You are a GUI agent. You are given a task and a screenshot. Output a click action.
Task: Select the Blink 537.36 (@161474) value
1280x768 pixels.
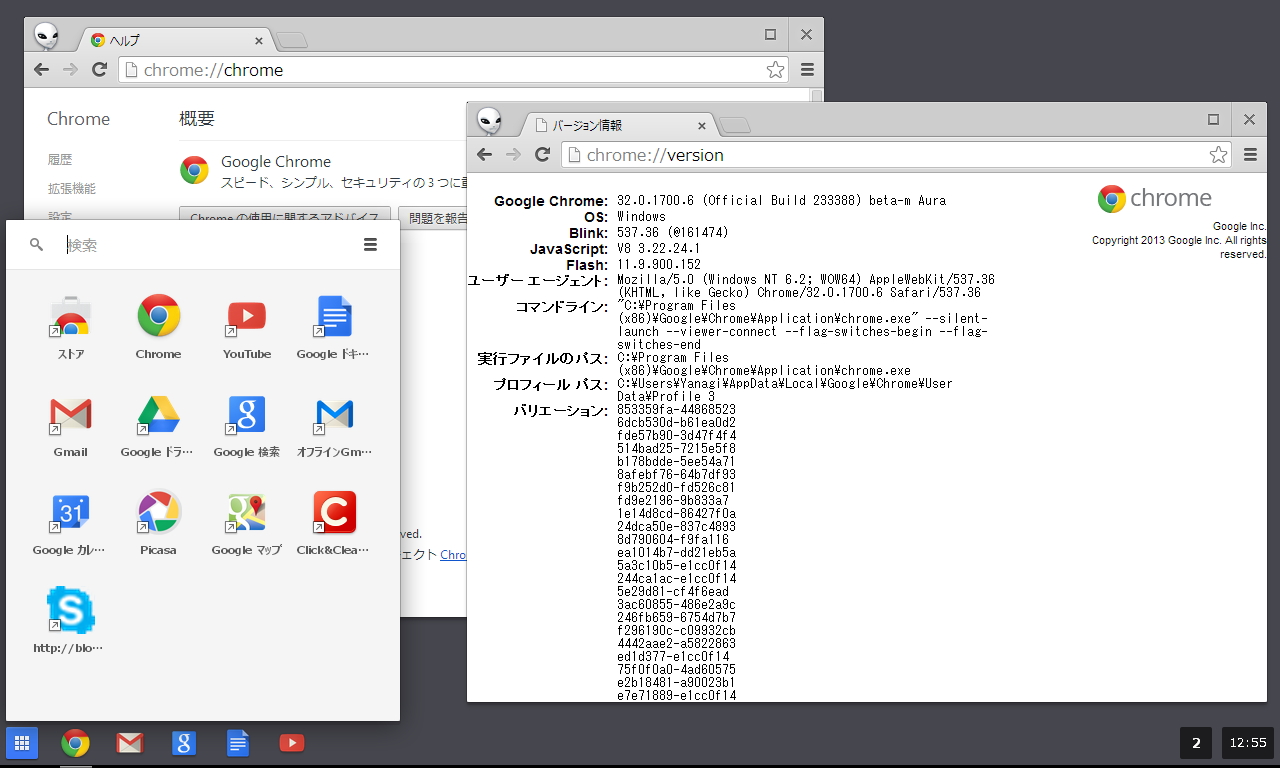(x=673, y=233)
